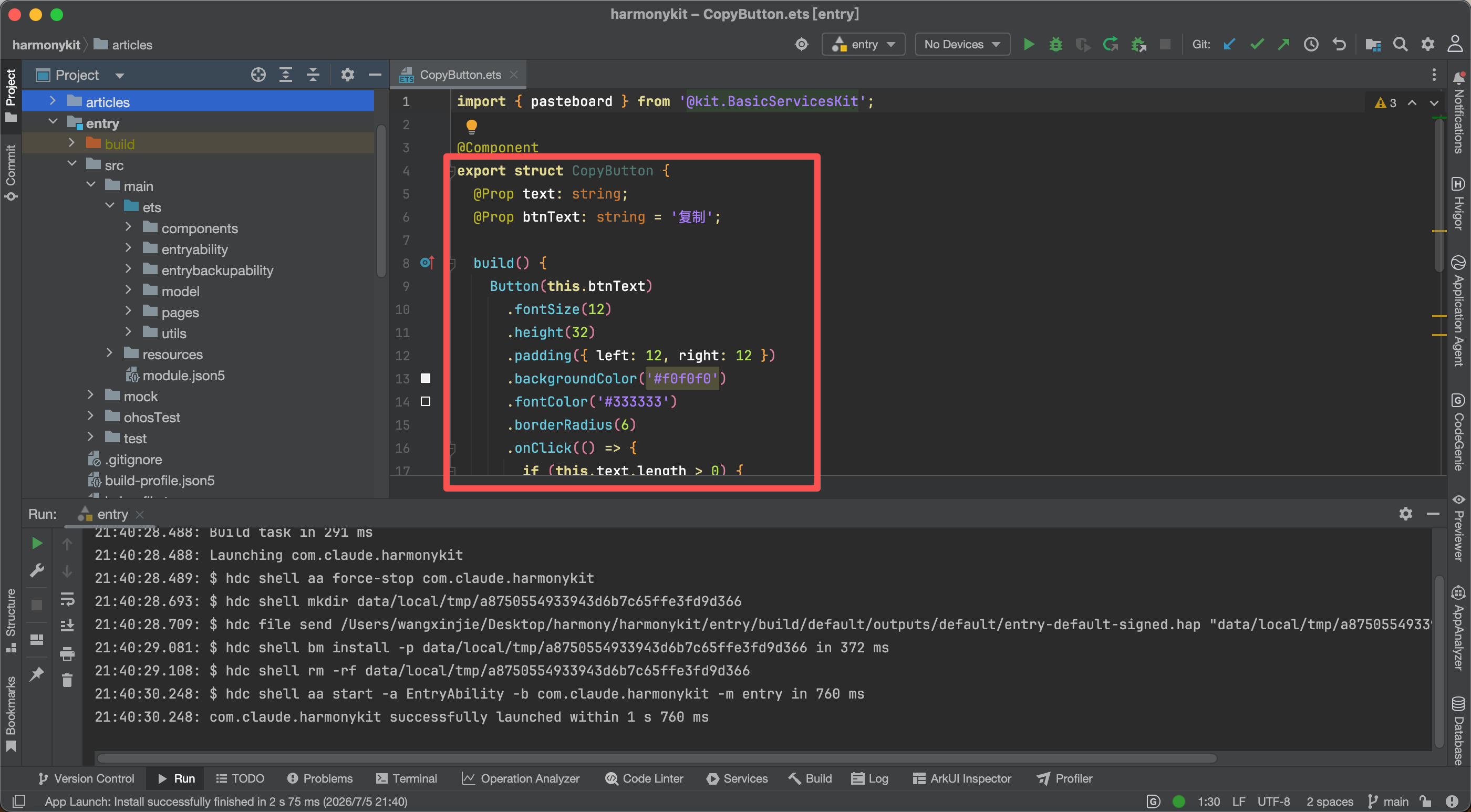Toggle scroll to end in Run console
1471x812 pixels.
pos(67,626)
